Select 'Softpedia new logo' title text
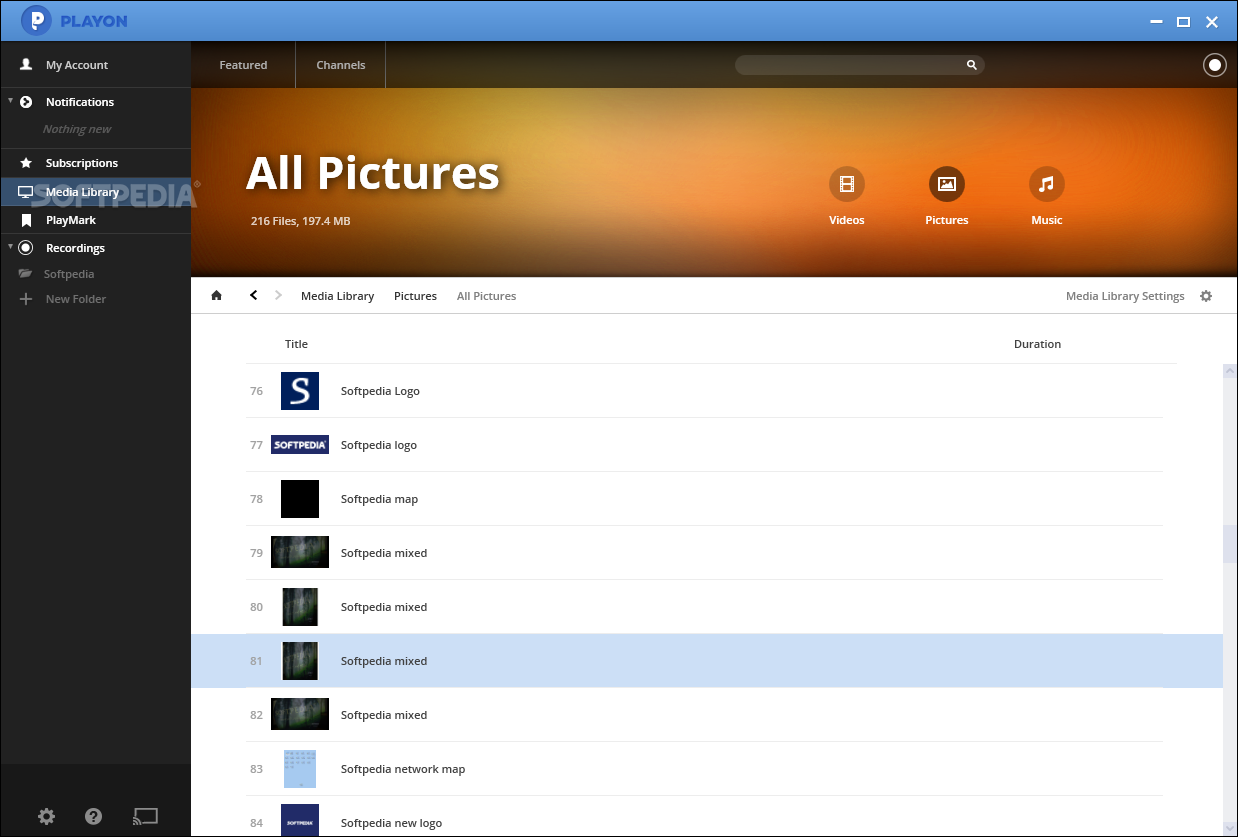The height and width of the screenshot is (837, 1238). (x=391, y=823)
